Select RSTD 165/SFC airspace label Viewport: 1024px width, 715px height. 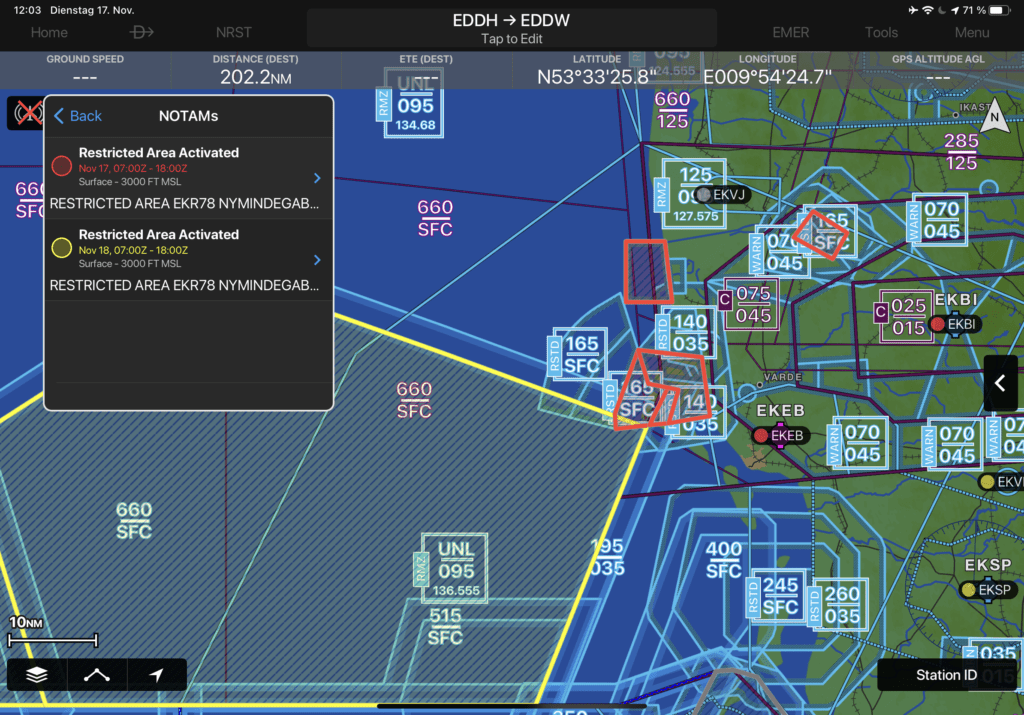[x=577, y=355]
